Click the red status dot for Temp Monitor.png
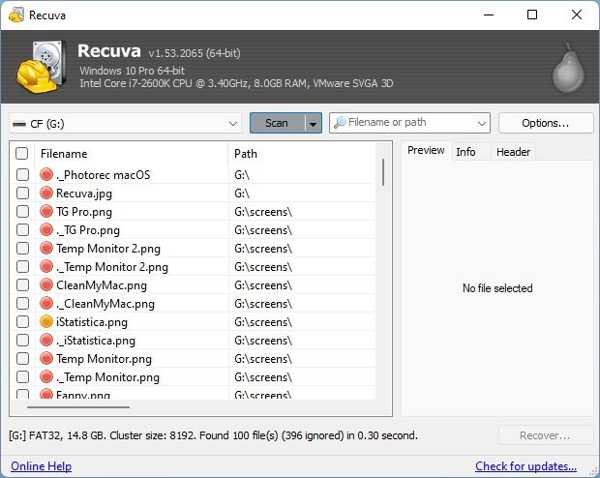This screenshot has width=600, height=478. (46, 358)
